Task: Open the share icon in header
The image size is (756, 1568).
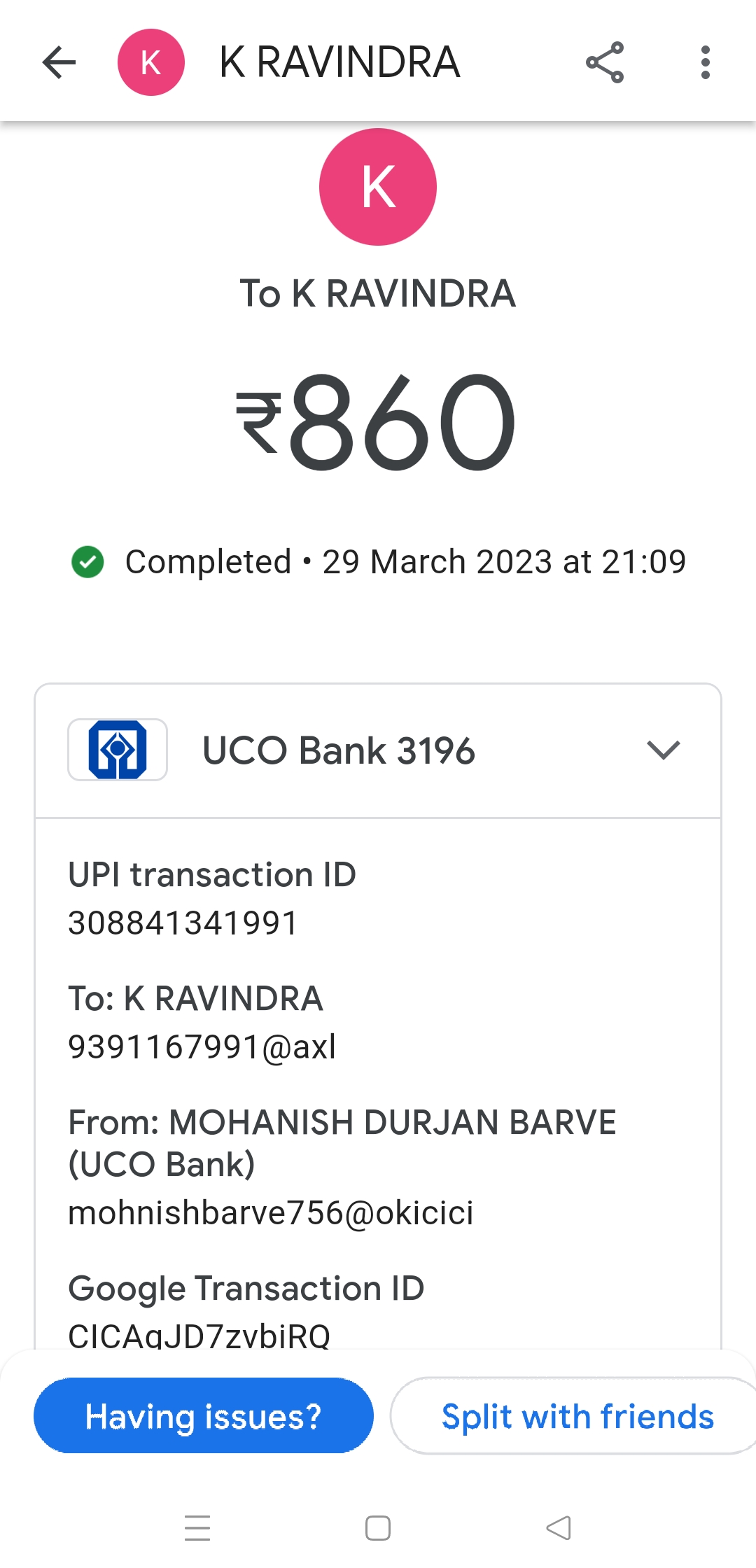Action: pos(605,62)
